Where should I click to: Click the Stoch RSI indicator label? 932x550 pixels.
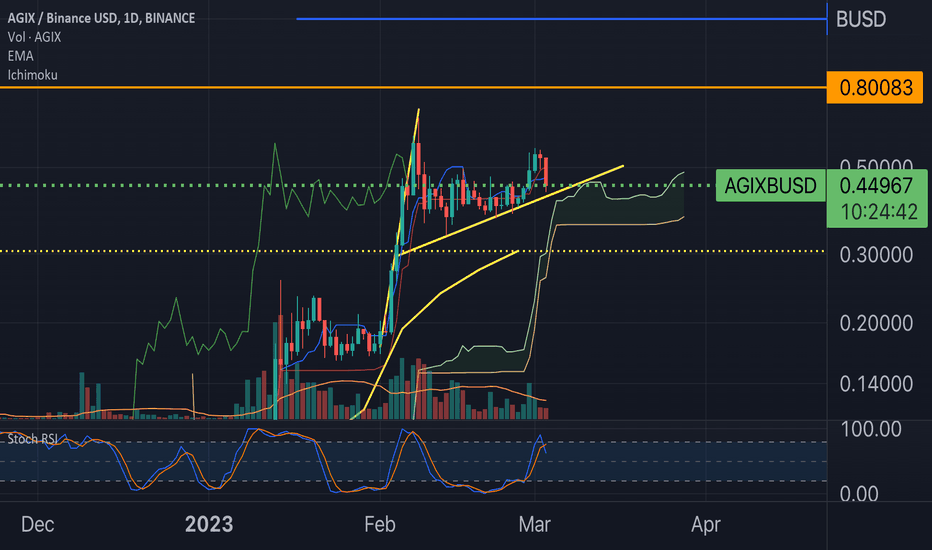(33, 439)
